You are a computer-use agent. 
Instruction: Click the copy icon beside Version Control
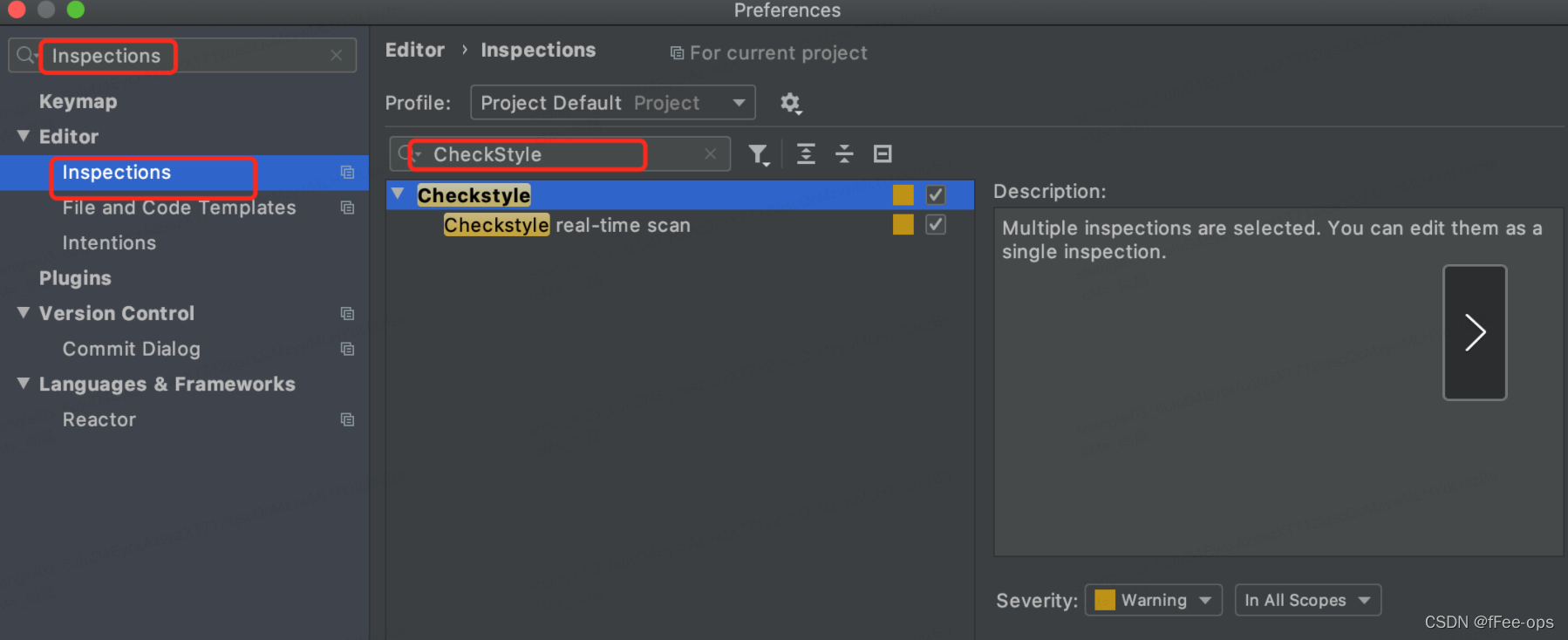click(x=347, y=313)
